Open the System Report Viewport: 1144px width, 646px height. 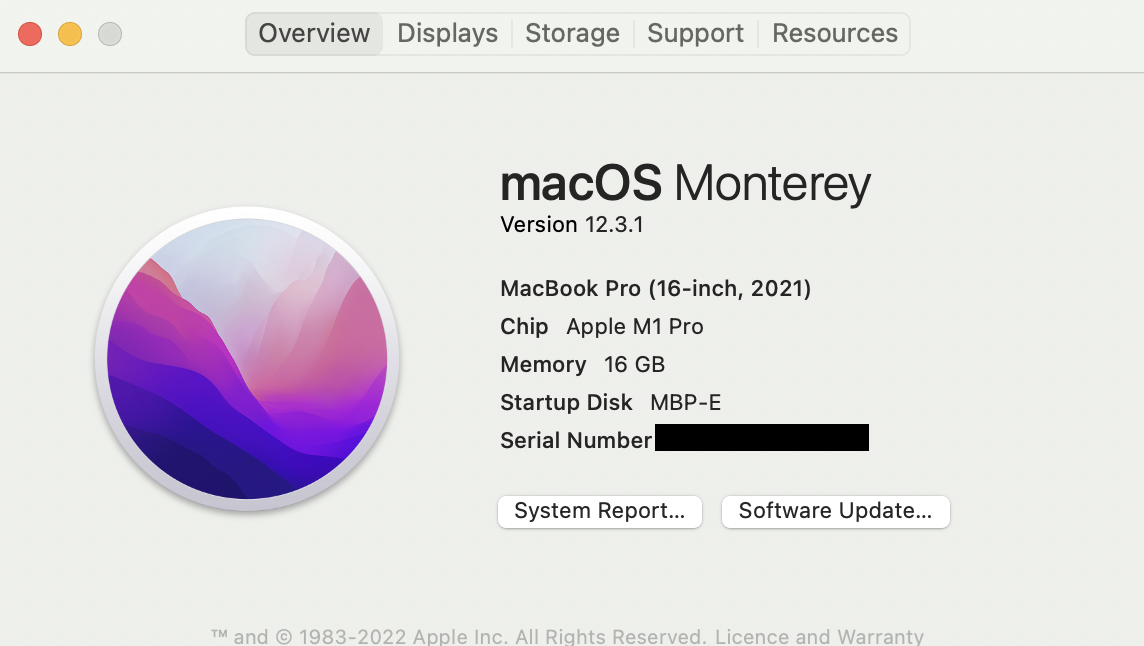(x=599, y=511)
